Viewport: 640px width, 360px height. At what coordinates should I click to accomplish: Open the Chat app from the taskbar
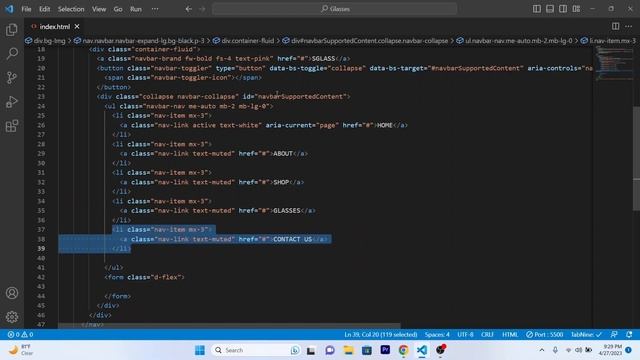330,350
